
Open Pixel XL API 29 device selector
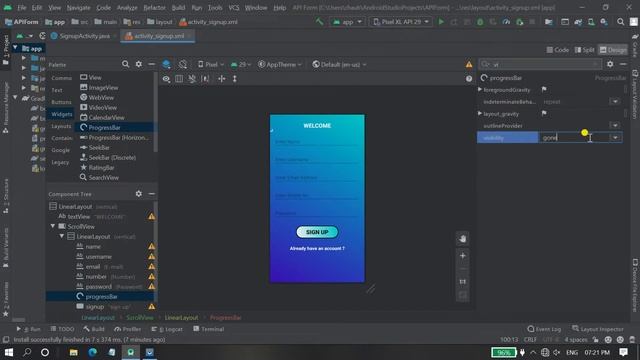[x=400, y=22]
